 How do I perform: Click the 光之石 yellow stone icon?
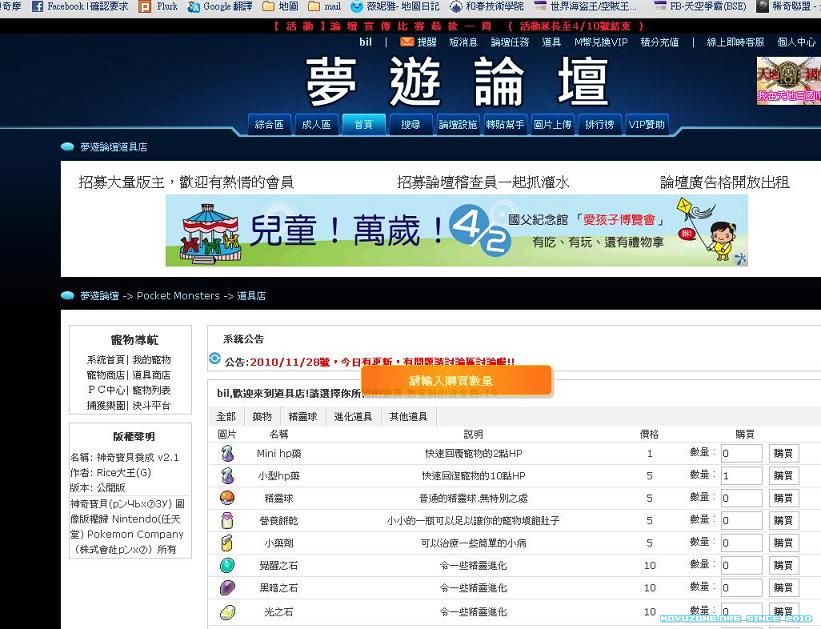point(227,611)
